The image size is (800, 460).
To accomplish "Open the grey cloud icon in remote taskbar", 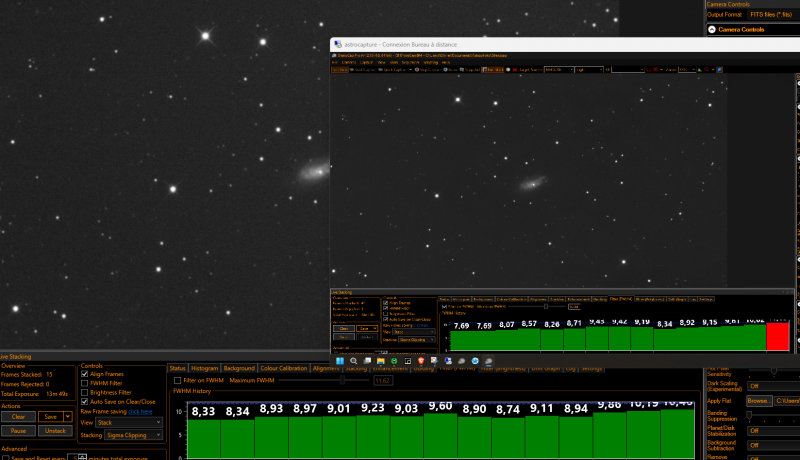I will click(x=461, y=361).
